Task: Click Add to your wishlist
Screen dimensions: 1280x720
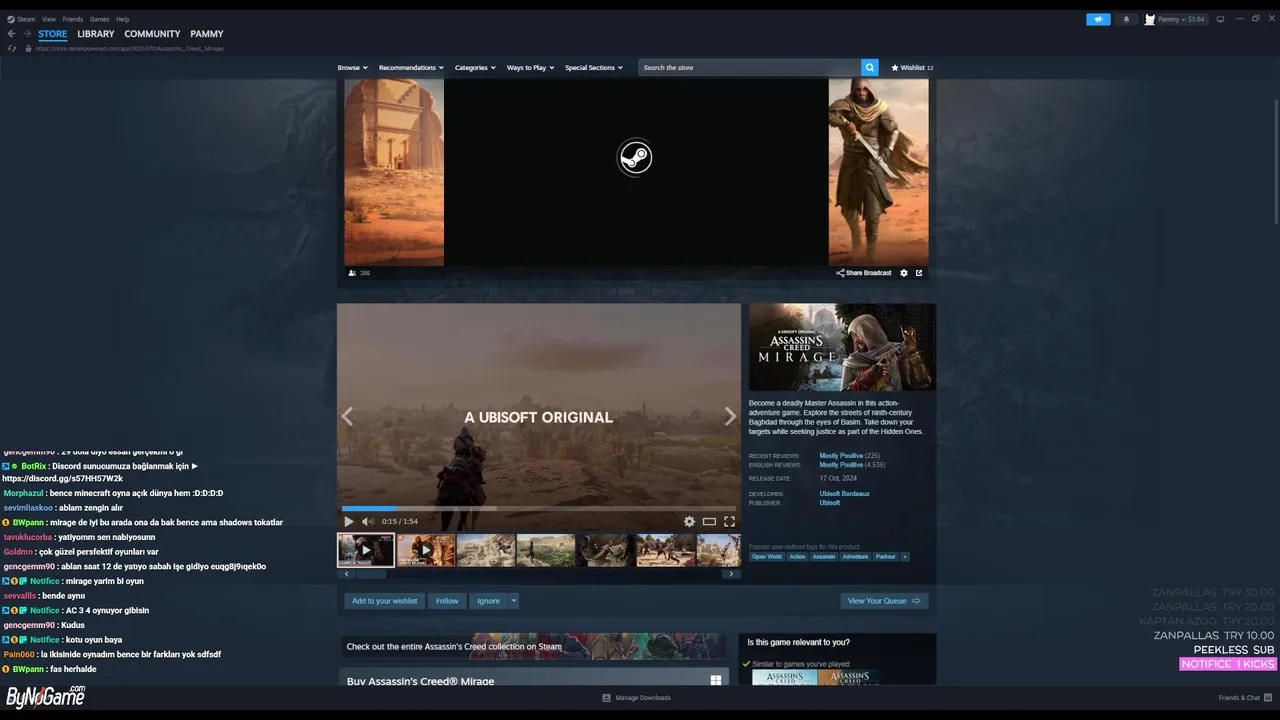Action: [385, 601]
